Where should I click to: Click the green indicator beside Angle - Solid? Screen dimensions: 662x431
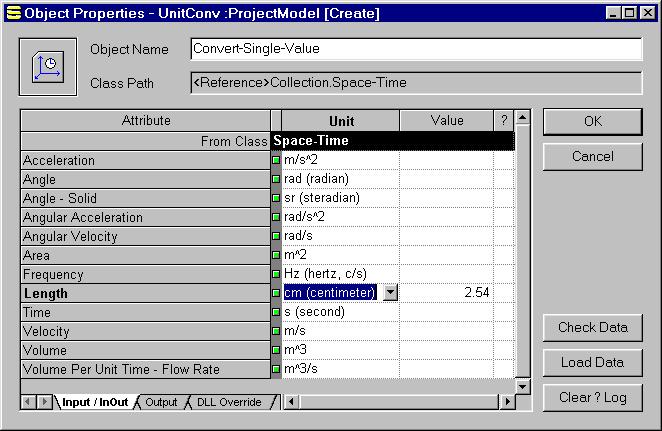276,198
